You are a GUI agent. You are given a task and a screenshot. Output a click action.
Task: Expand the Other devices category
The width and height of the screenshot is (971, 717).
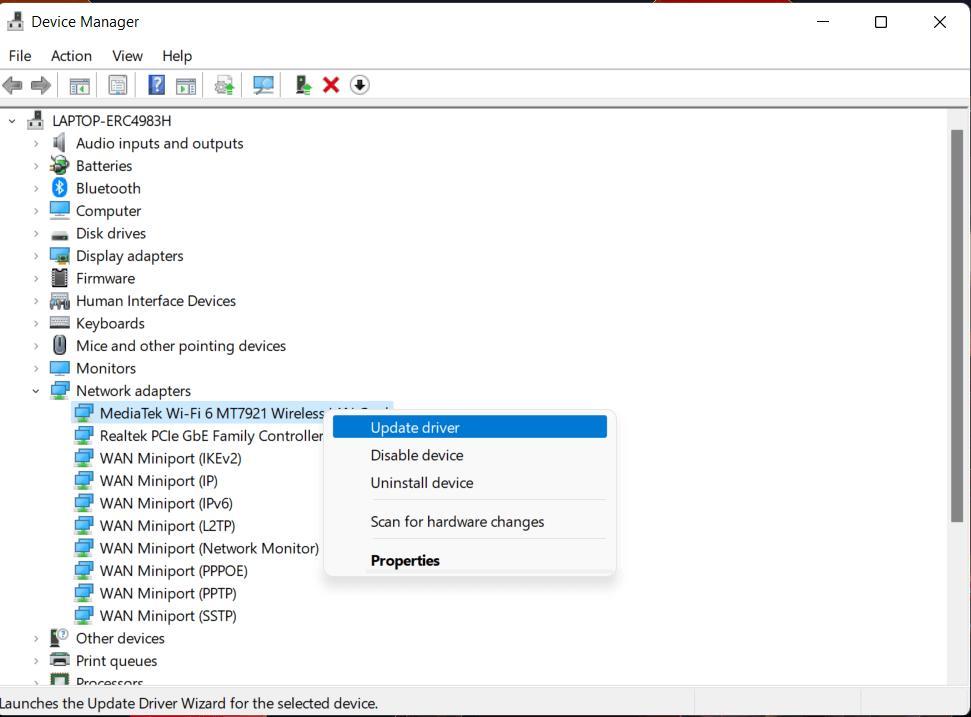(36, 638)
